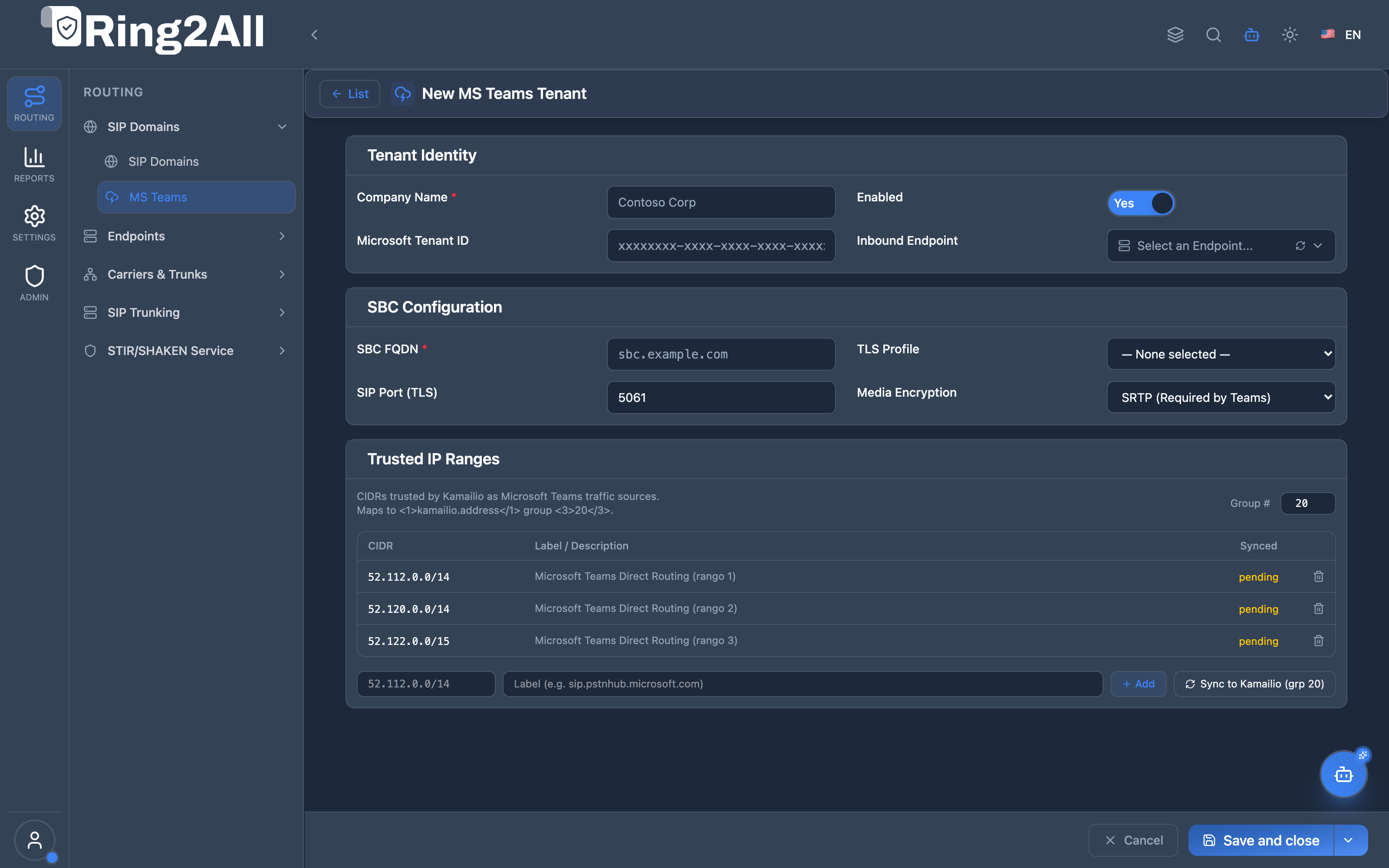Focus the SIP Port (TLS) field
Viewport: 1389px width, 868px height.
(x=721, y=397)
